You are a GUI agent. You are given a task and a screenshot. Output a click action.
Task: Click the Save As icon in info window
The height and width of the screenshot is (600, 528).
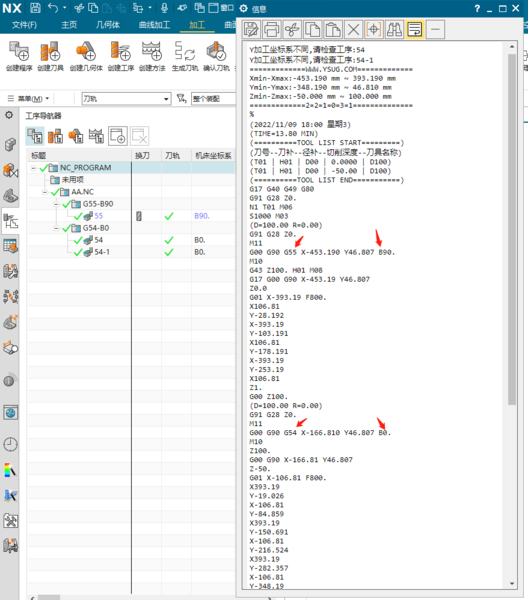tap(251, 29)
